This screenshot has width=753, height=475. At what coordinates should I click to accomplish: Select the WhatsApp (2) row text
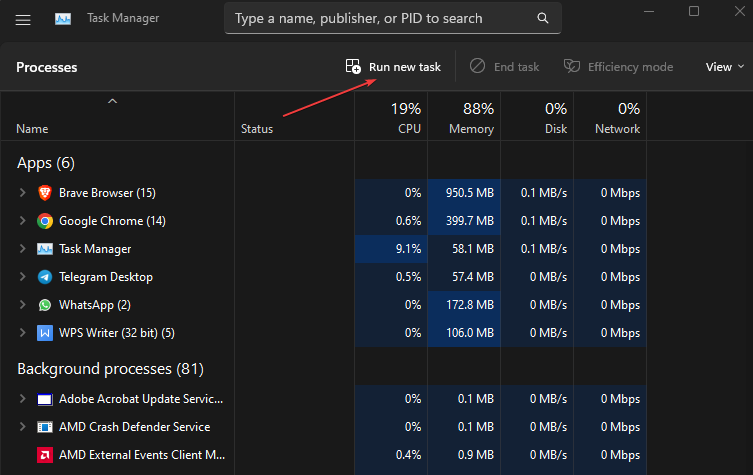(95, 305)
